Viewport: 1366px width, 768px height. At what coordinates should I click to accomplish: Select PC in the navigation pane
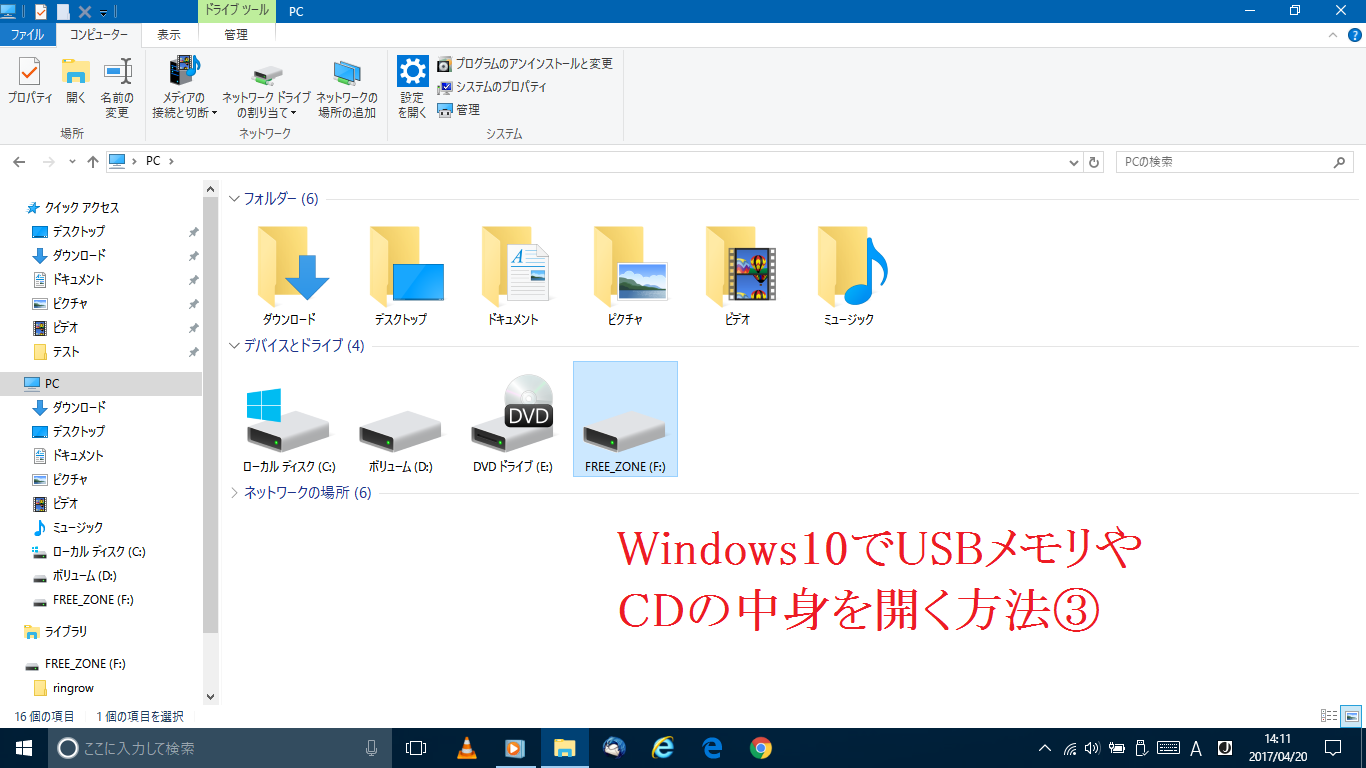coord(52,384)
